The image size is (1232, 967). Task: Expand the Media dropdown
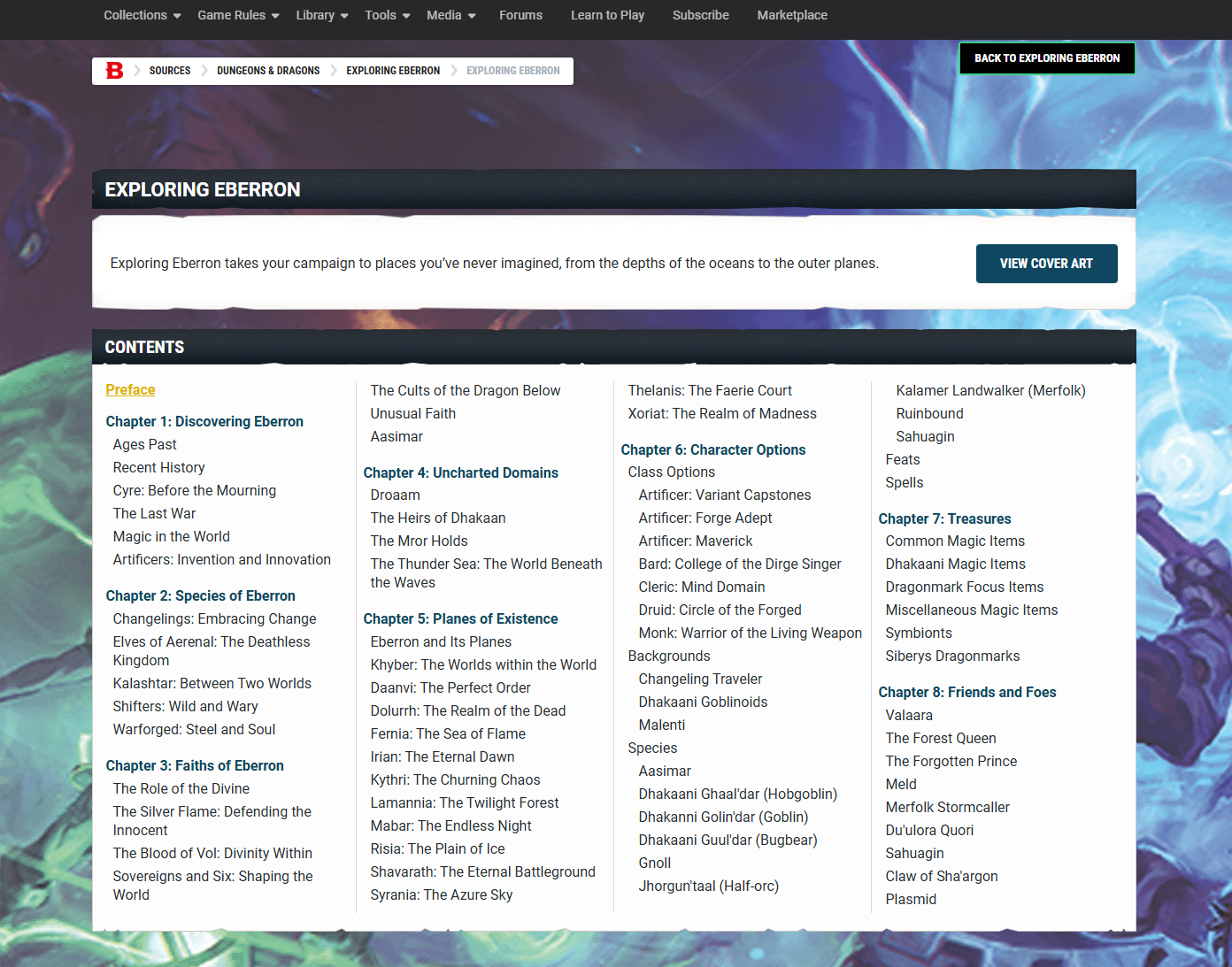pos(450,15)
